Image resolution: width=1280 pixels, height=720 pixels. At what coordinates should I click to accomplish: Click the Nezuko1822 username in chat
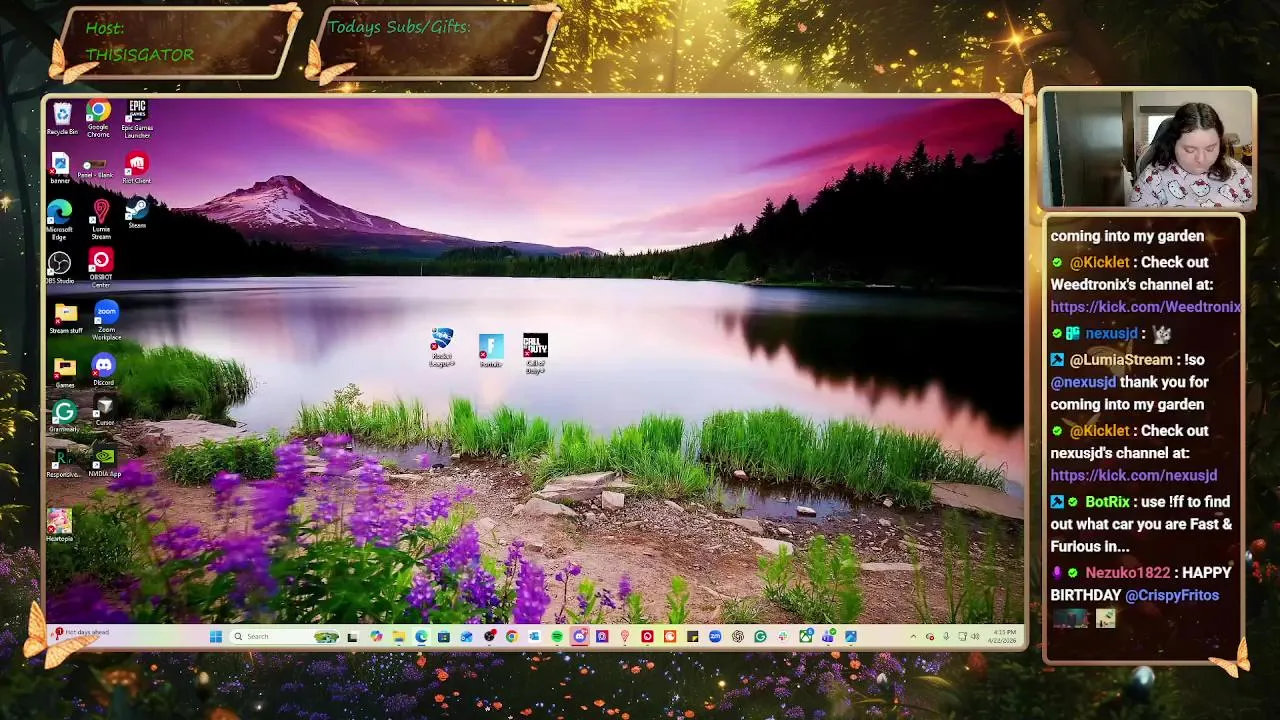coord(1127,573)
